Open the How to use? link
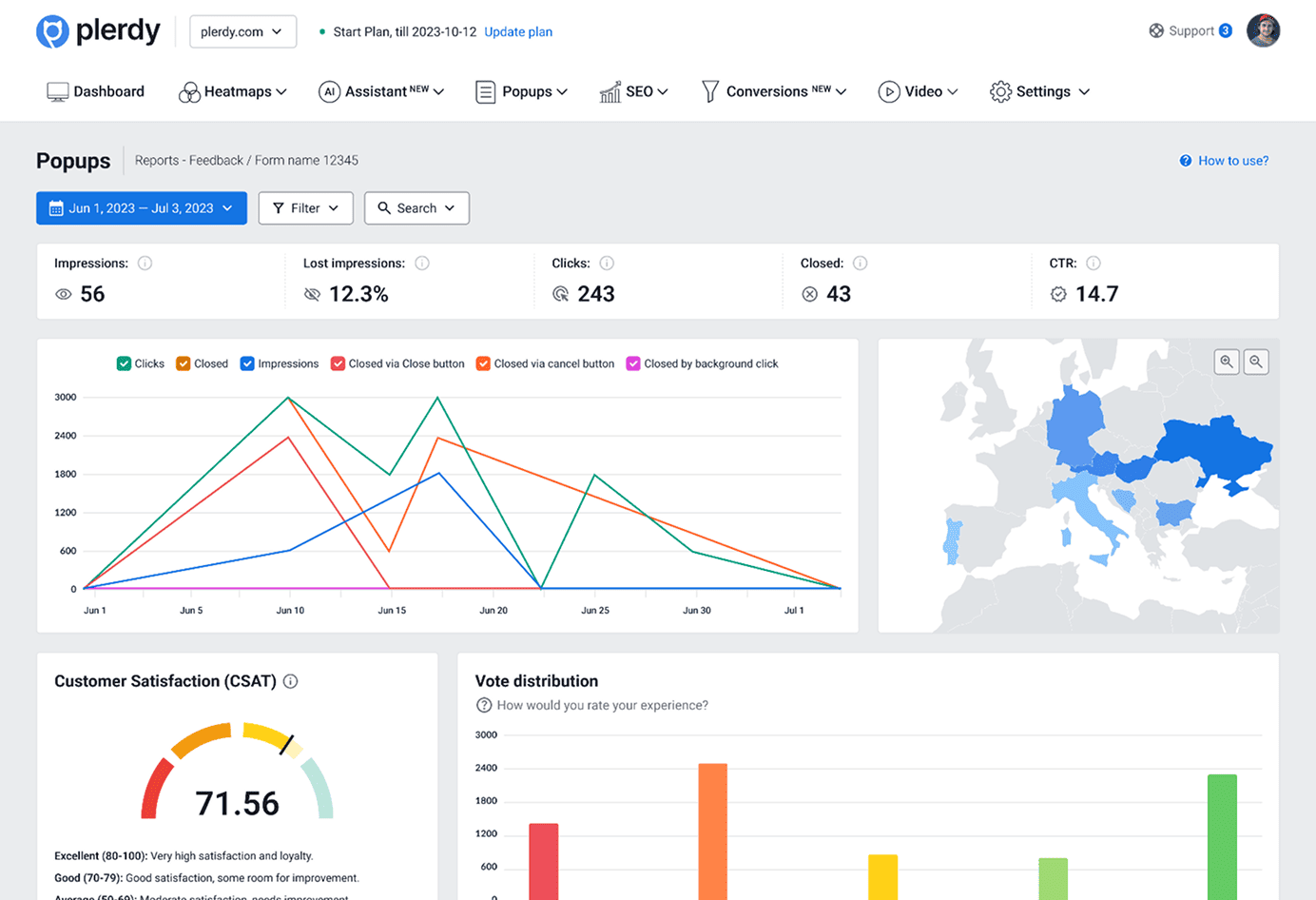The image size is (1316, 900). tap(1232, 161)
